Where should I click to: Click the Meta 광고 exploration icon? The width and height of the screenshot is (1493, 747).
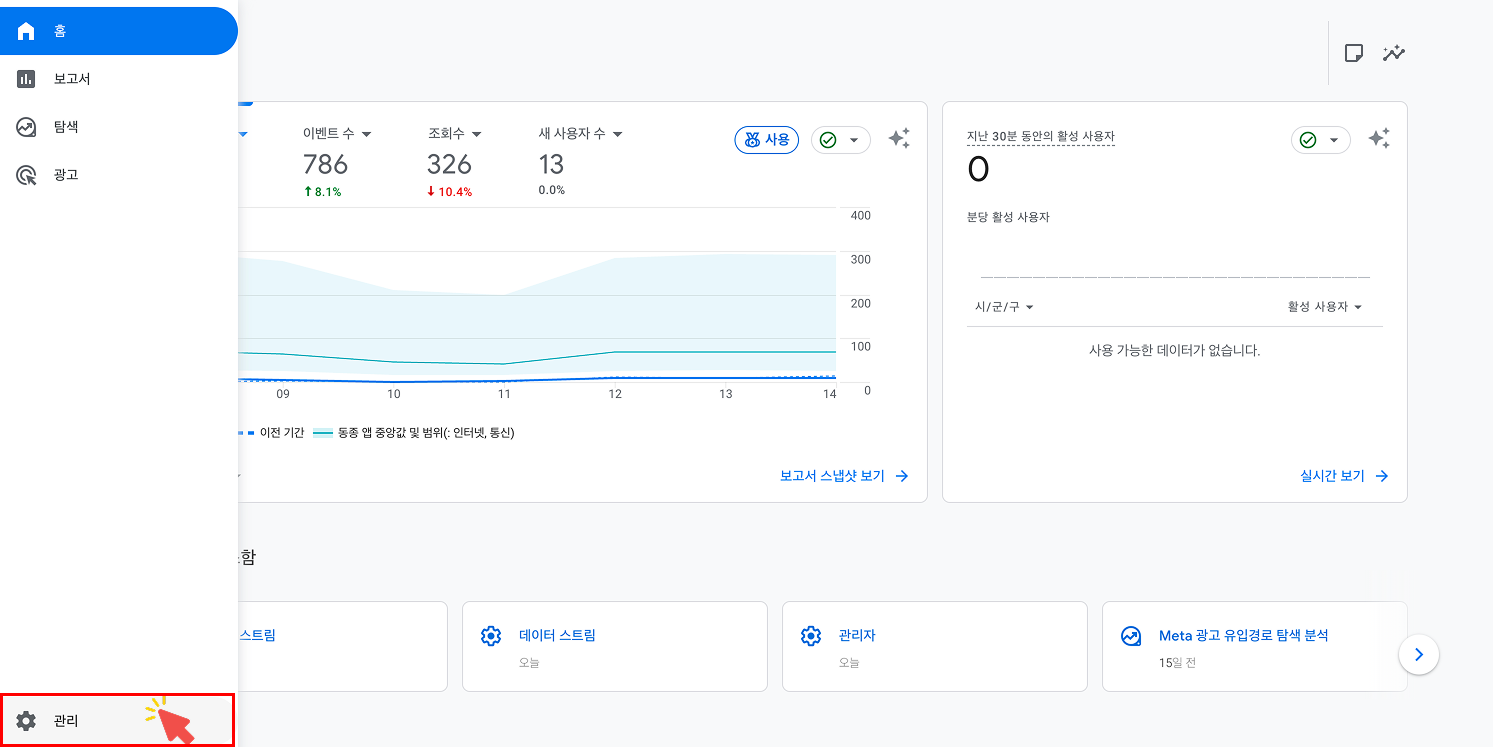click(1131, 636)
